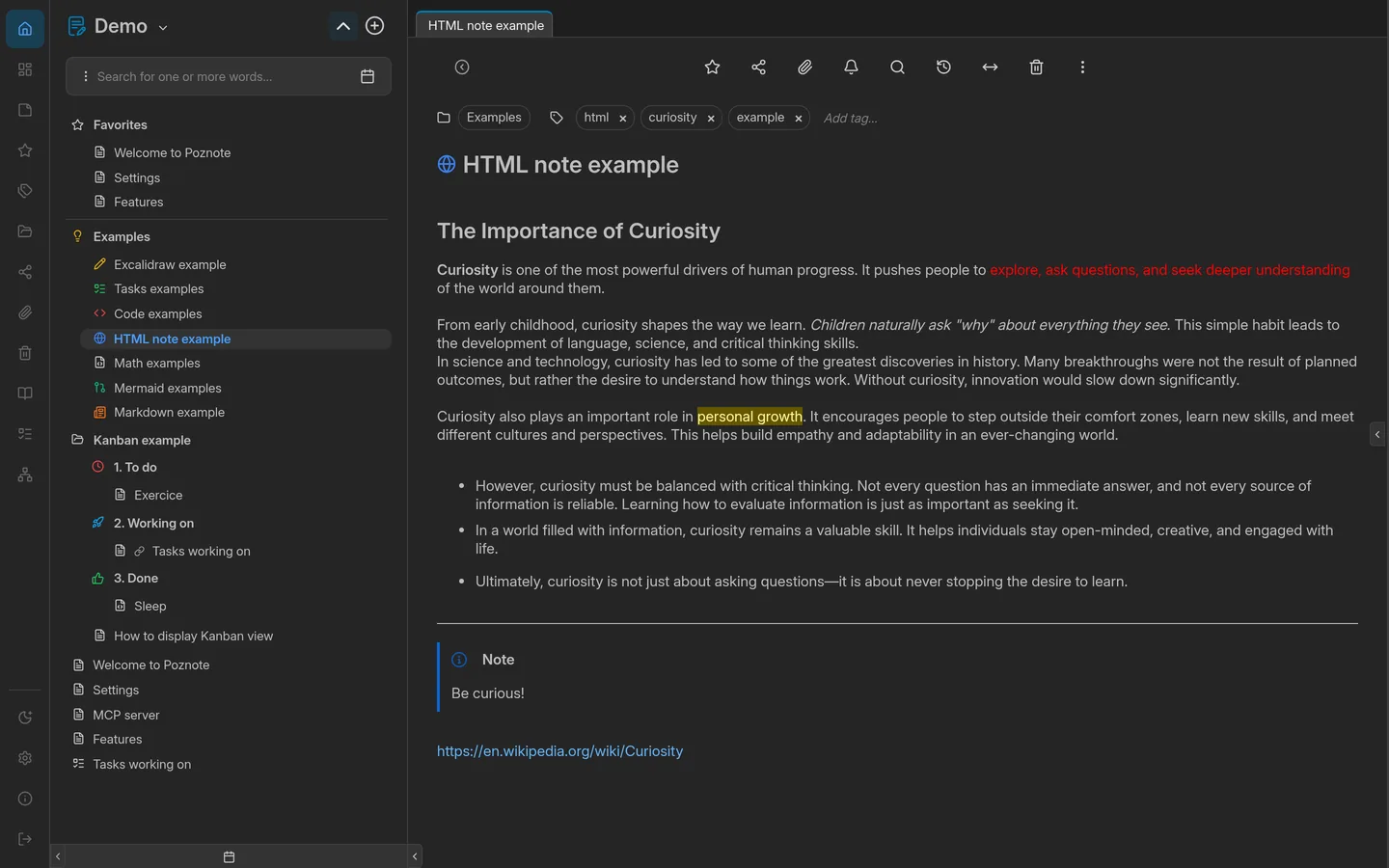Toggle full-width view with the double arrow icon
Screen dimensions: 1389x868
point(990,68)
